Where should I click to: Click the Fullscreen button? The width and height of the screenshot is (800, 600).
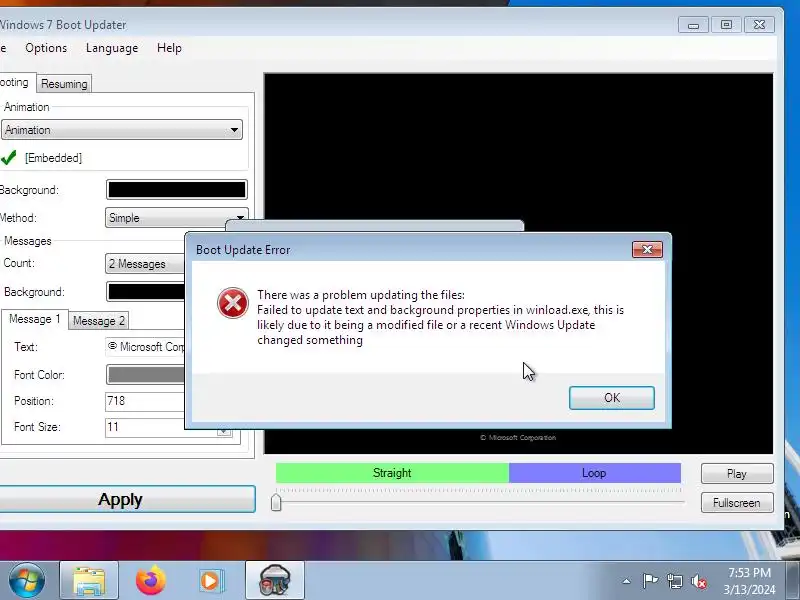click(x=737, y=503)
